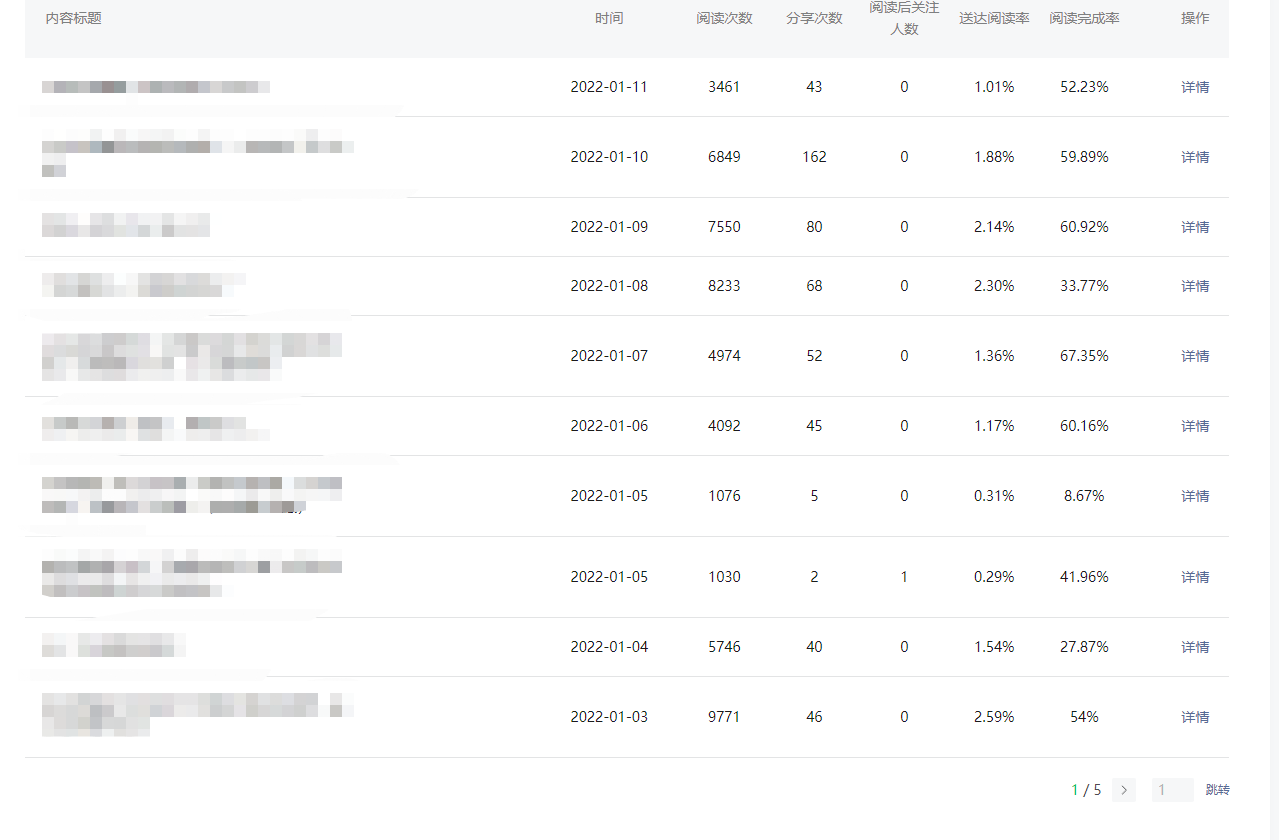
Task: Click the read count 9771
Action: 724,717
